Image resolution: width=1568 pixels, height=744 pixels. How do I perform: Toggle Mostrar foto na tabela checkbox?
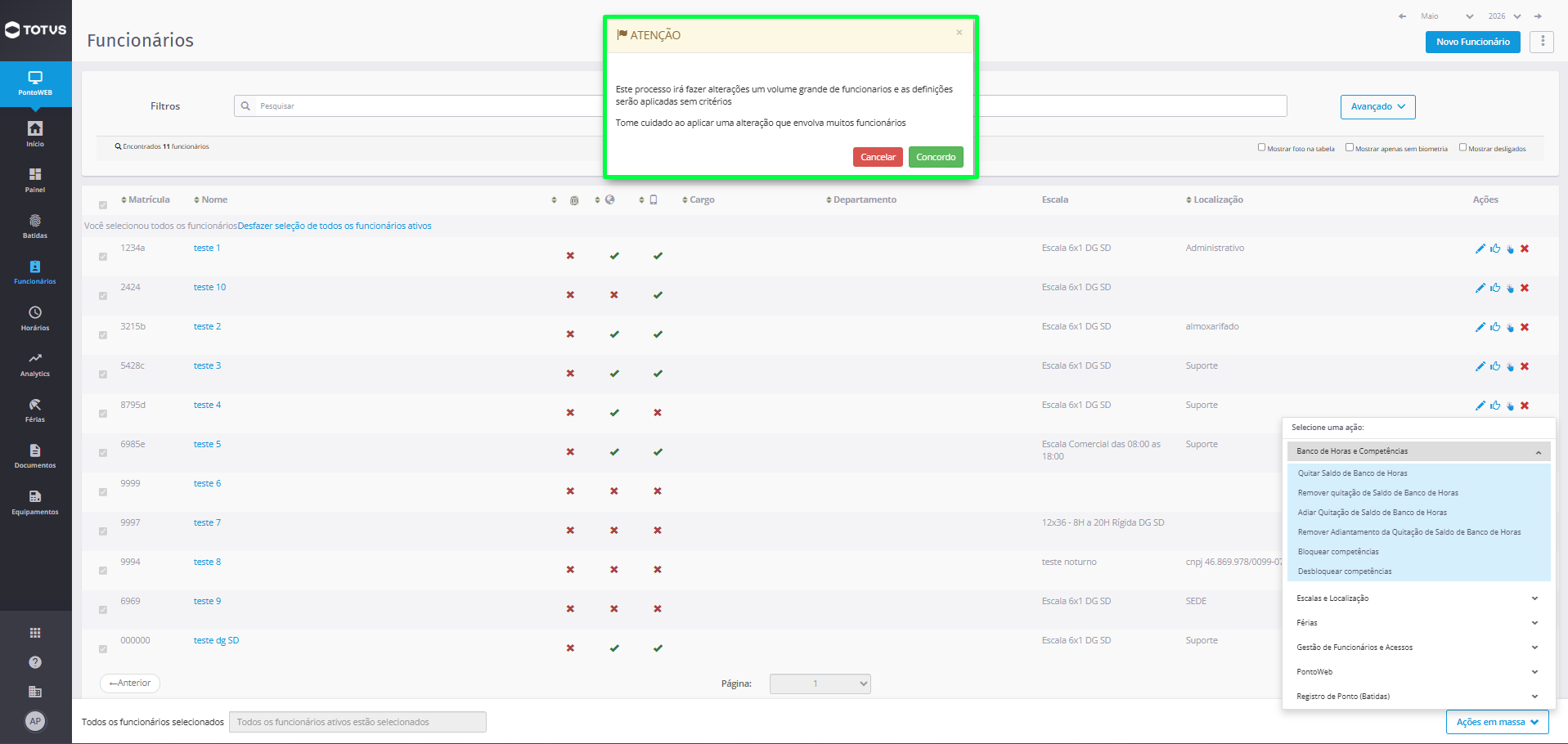click(x=1261, y=148)
